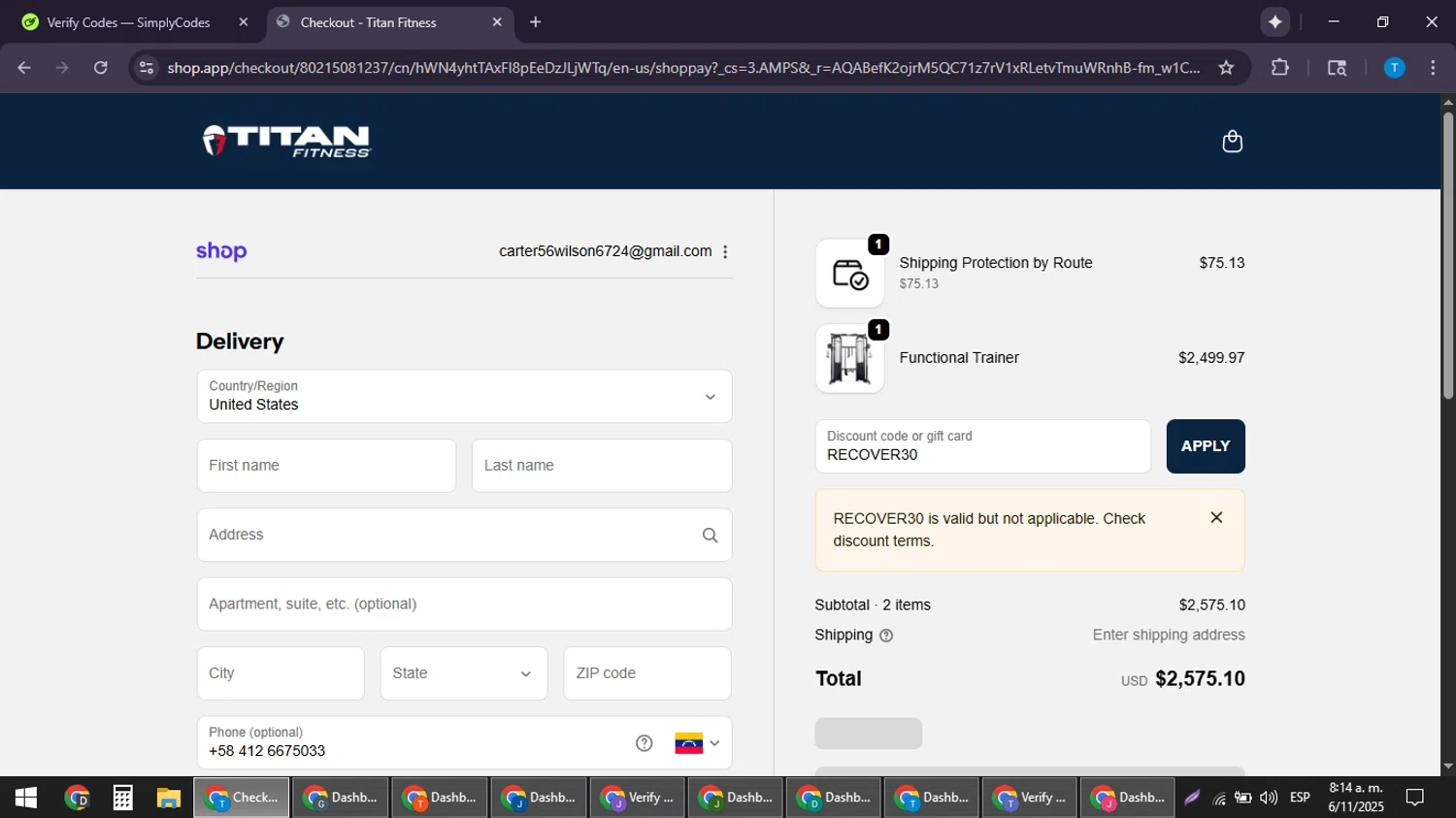The height and width of the screenshot is (818, 1456).
Task: Click the Last name field
Action: (602, 466)
